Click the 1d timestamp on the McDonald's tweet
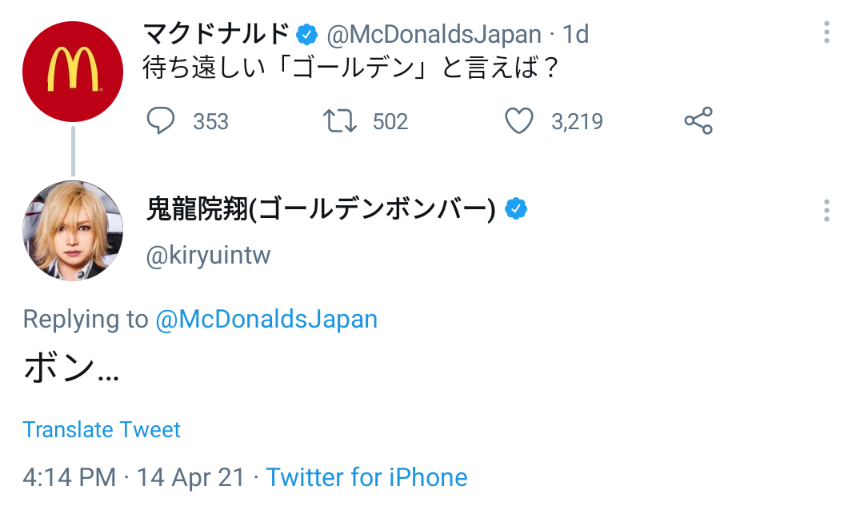The image size is (864, 508). [575, 35]
